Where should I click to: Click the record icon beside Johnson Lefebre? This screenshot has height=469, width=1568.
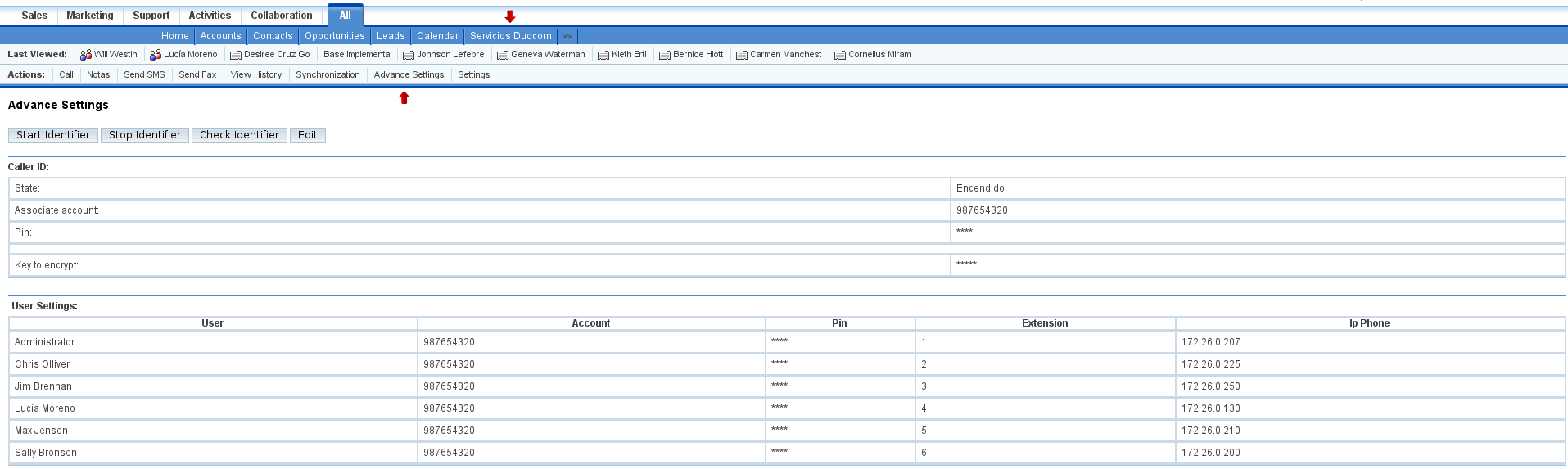click(409, 55)
